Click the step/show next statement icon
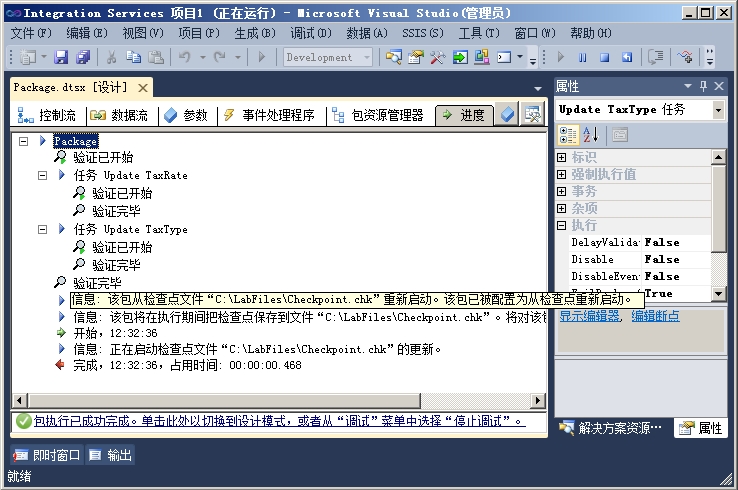 pyautogui.click(x=656, y=57)
